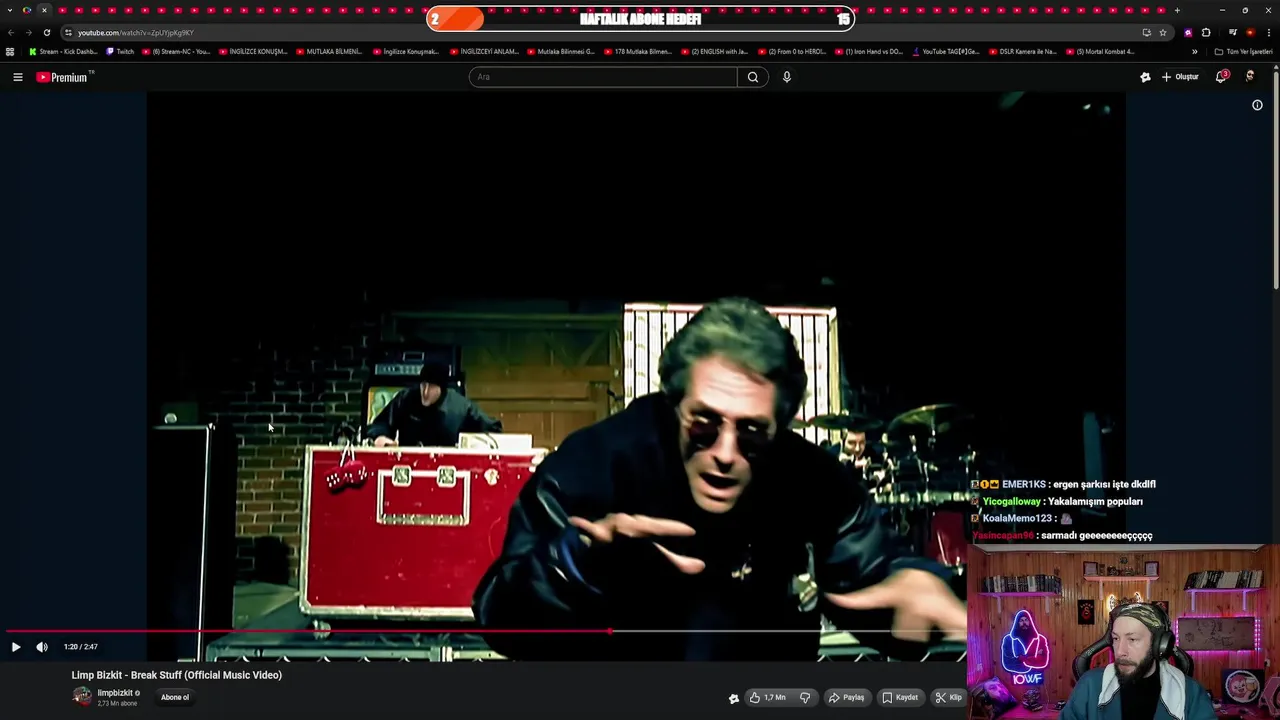Open the browser extensions puzzle icon
The height and width of the screenshot is (720, 1280).
coord(1206,33)
